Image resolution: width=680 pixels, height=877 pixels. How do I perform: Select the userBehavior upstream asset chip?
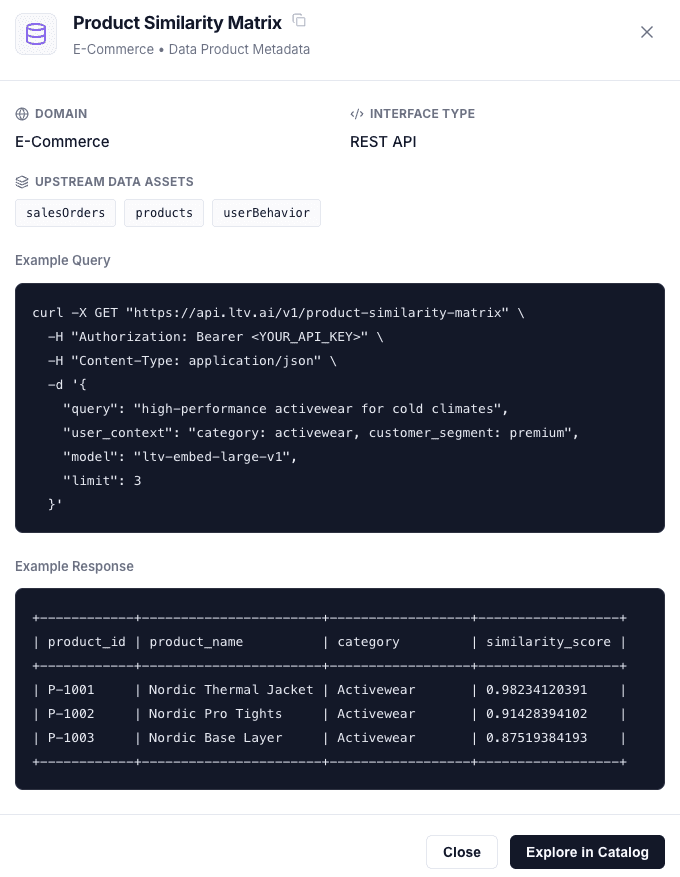coord(266,213)
